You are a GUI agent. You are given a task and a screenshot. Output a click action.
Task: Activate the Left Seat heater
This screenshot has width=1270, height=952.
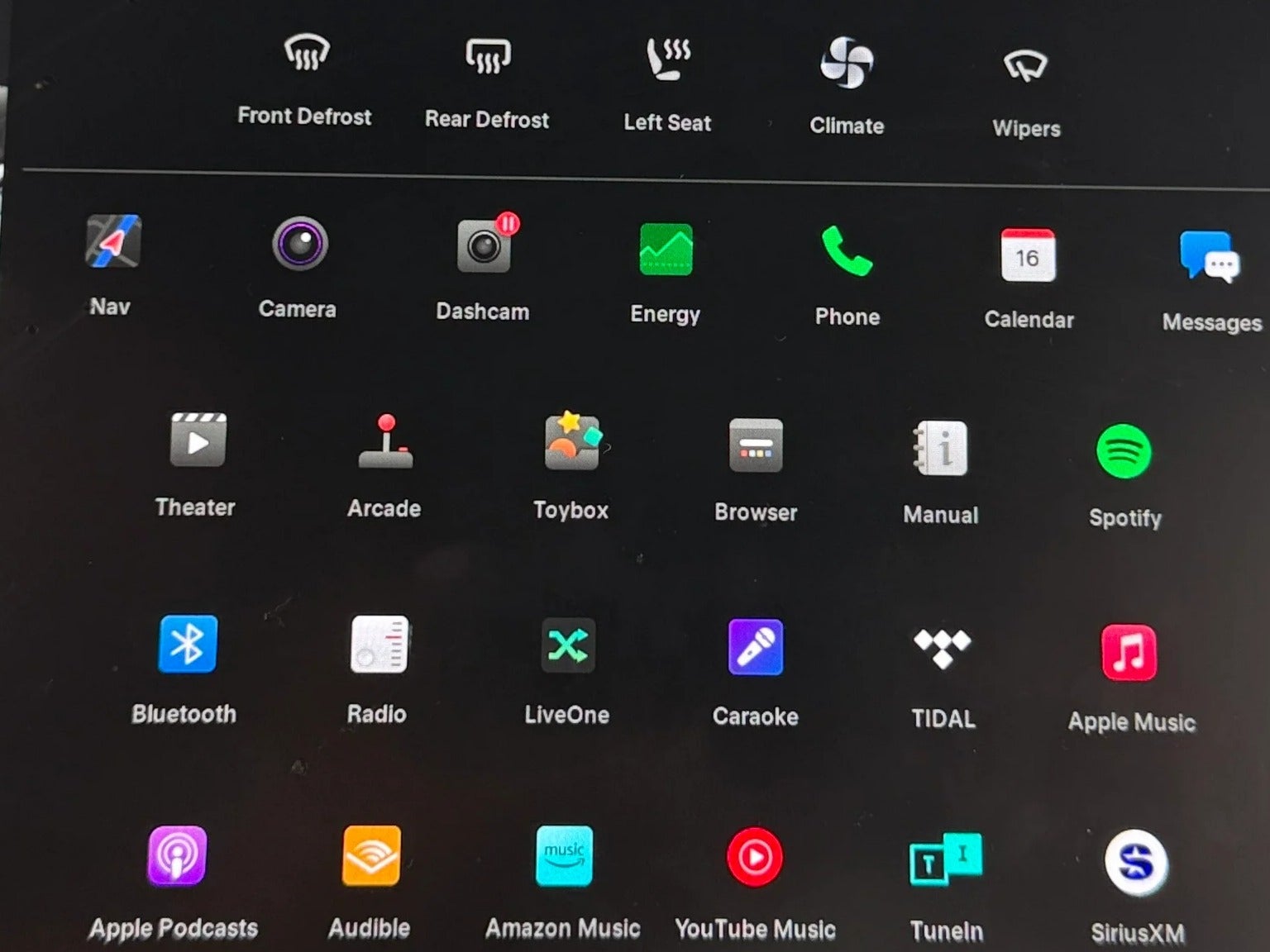pos(668,59)
